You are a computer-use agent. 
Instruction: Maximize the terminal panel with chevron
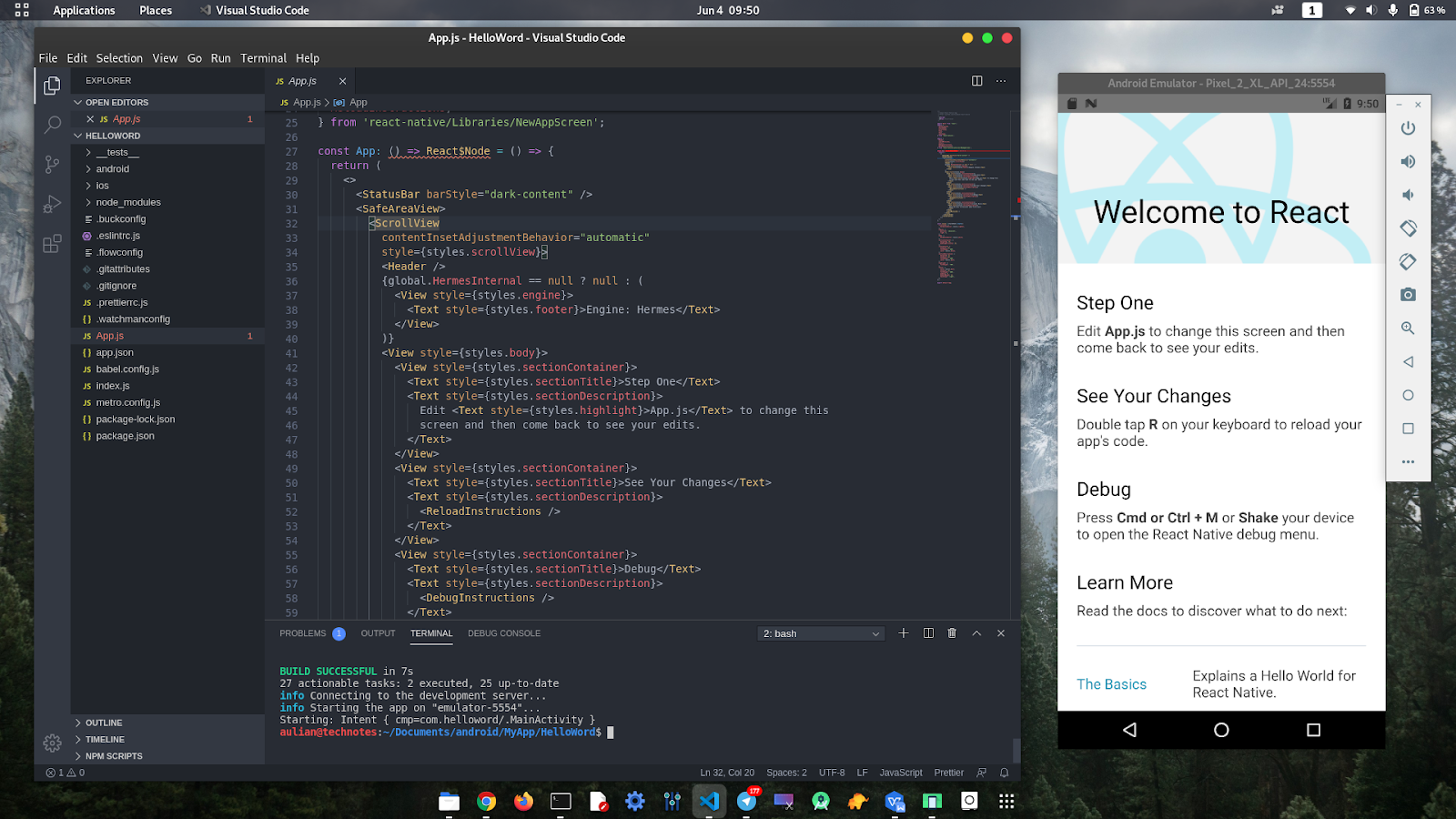click(x=976, y=633)
